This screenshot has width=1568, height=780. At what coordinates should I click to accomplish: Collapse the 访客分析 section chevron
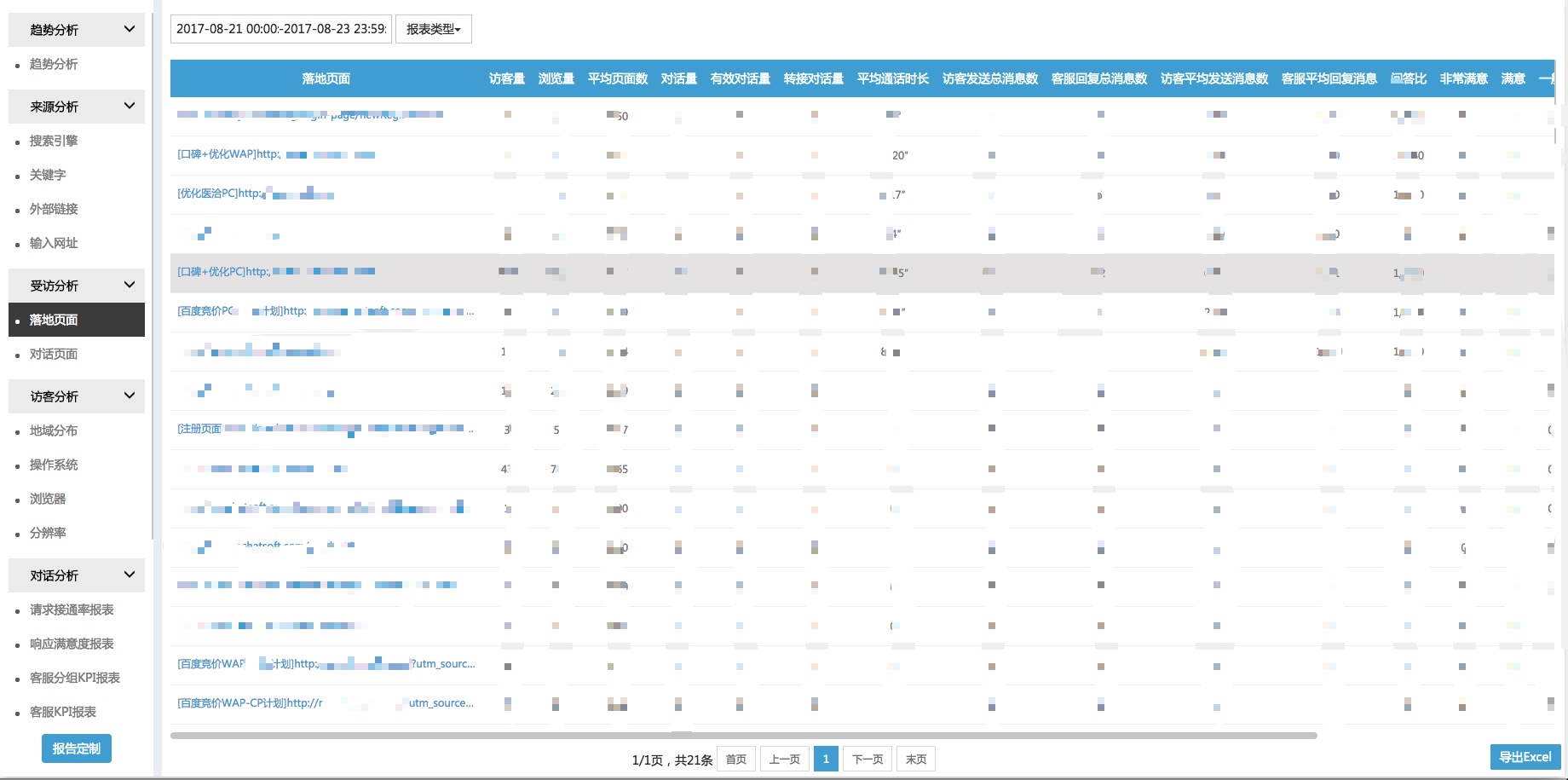pyautogui.click(x=130, y=396)
